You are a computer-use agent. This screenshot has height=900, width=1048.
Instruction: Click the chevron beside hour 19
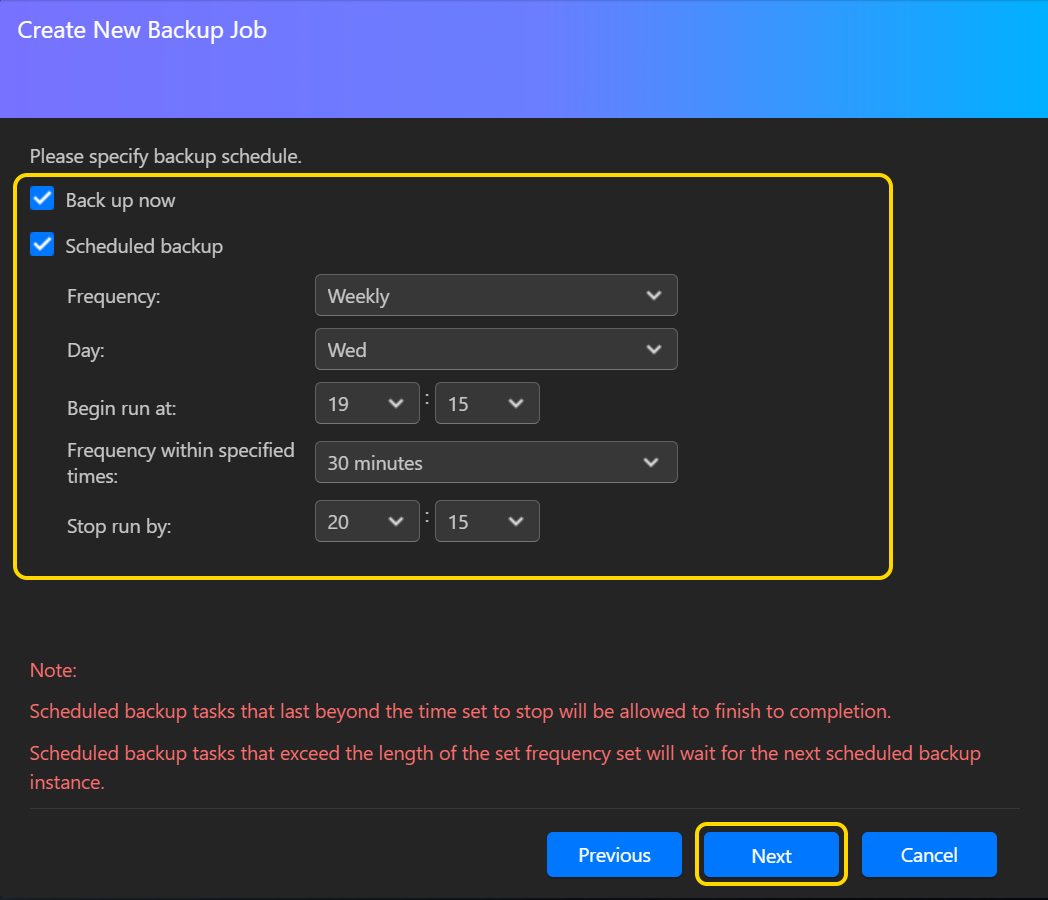[x=396, y=404]
